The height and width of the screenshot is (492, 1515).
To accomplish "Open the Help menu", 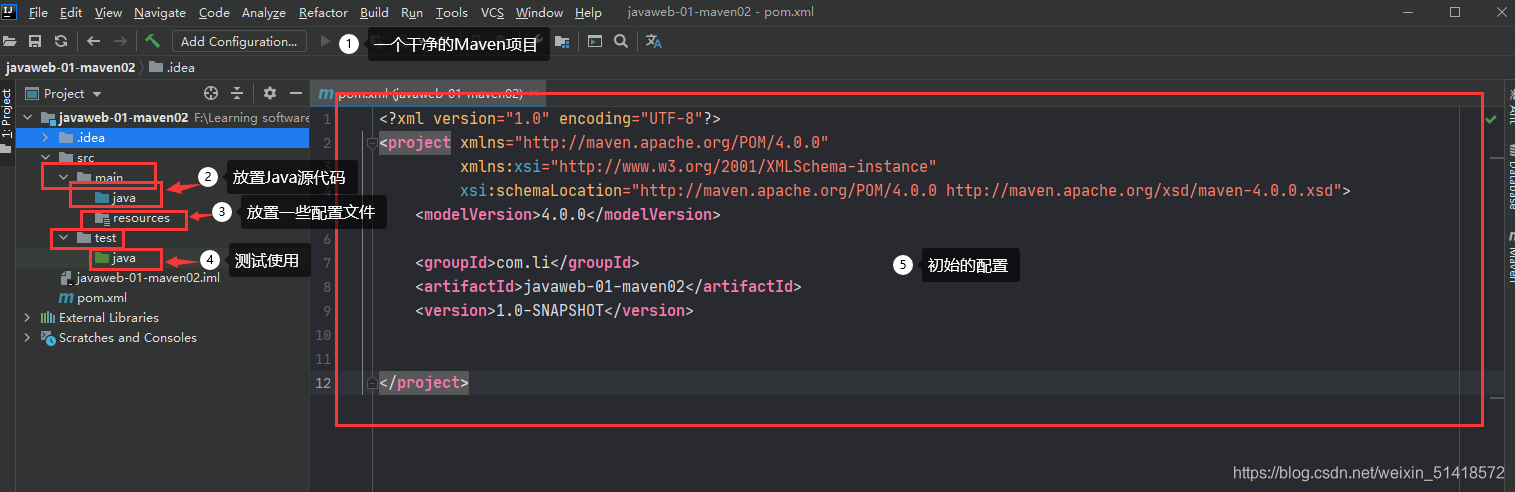I will [x=589, y=13].
